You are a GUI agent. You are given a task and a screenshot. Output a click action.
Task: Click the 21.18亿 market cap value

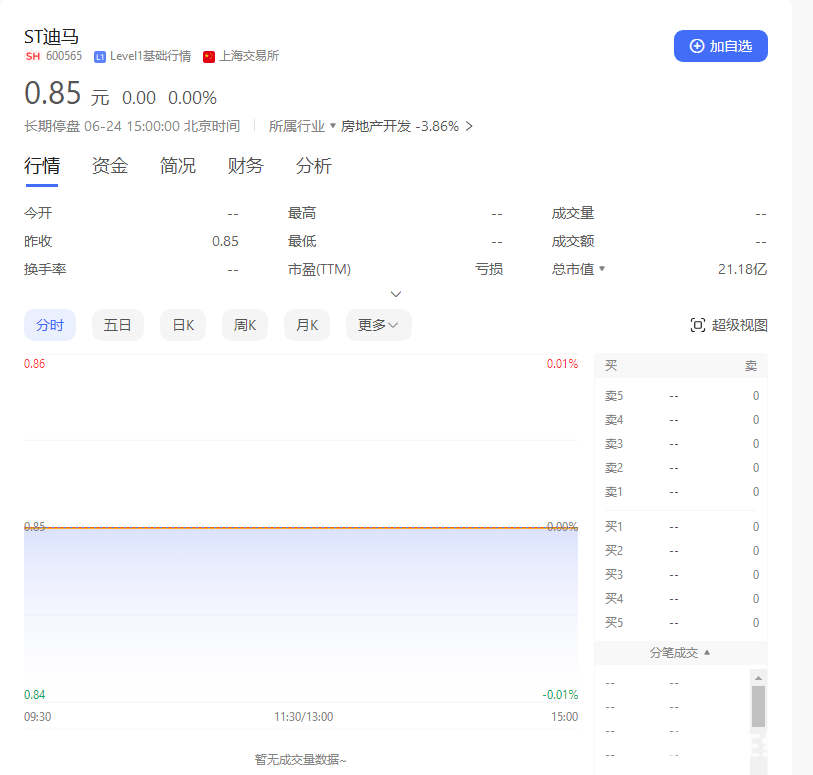(742, 269)
